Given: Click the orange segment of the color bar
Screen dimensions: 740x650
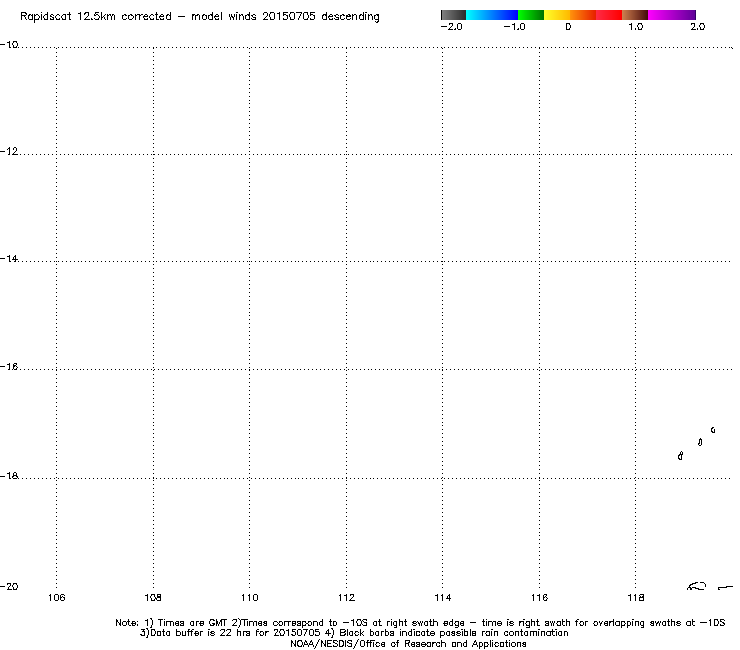Looking at the screenshot, I should 583,15.
